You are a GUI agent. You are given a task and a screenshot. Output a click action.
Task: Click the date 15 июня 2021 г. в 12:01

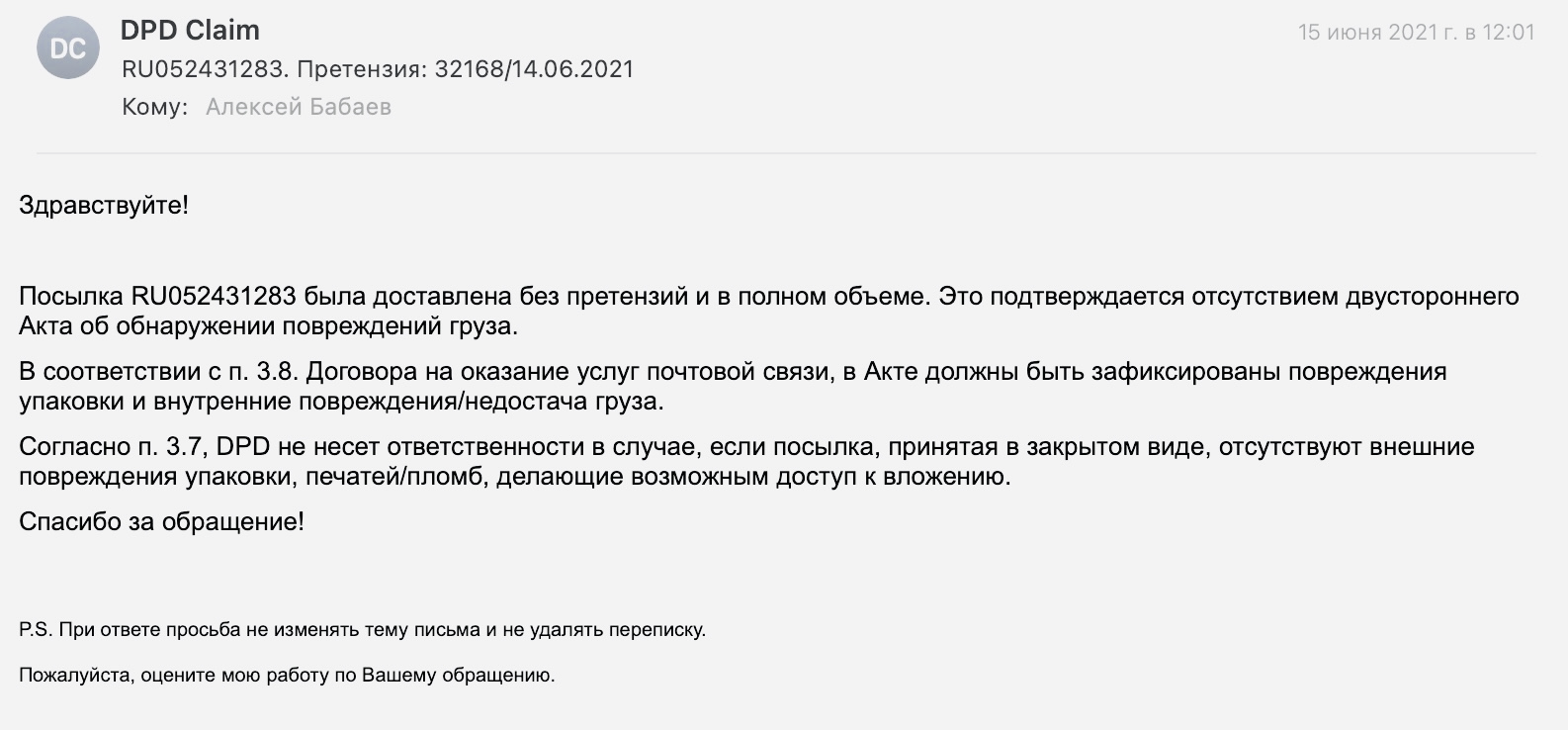coord(1416,33)
